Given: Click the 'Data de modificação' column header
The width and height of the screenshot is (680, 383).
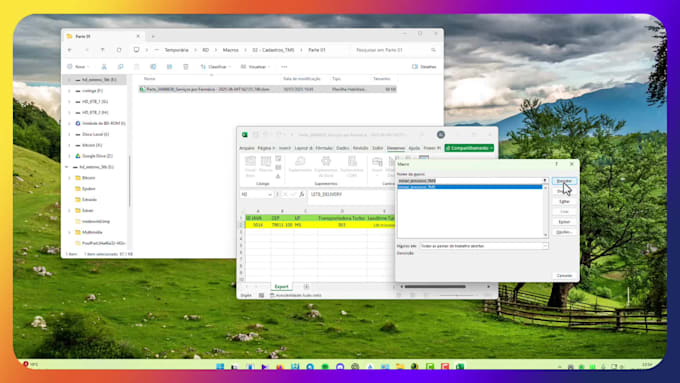Looking at the screenshot, I should pos(301,79).
